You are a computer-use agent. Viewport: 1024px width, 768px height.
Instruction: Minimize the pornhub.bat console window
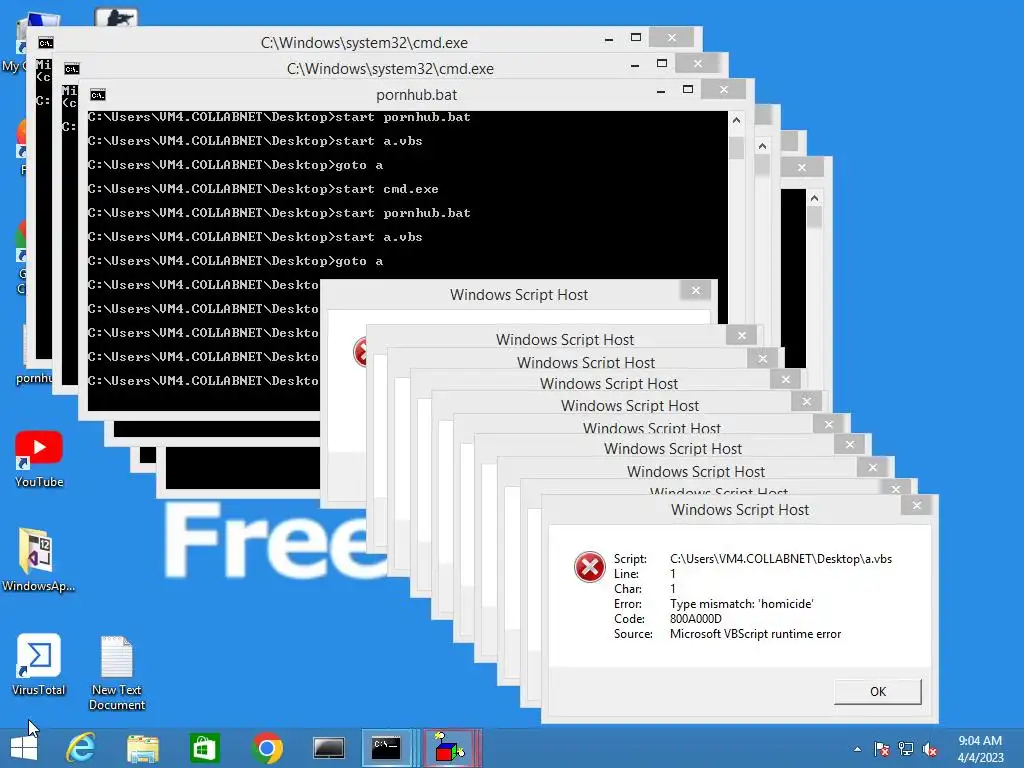(x=661, y=91)
